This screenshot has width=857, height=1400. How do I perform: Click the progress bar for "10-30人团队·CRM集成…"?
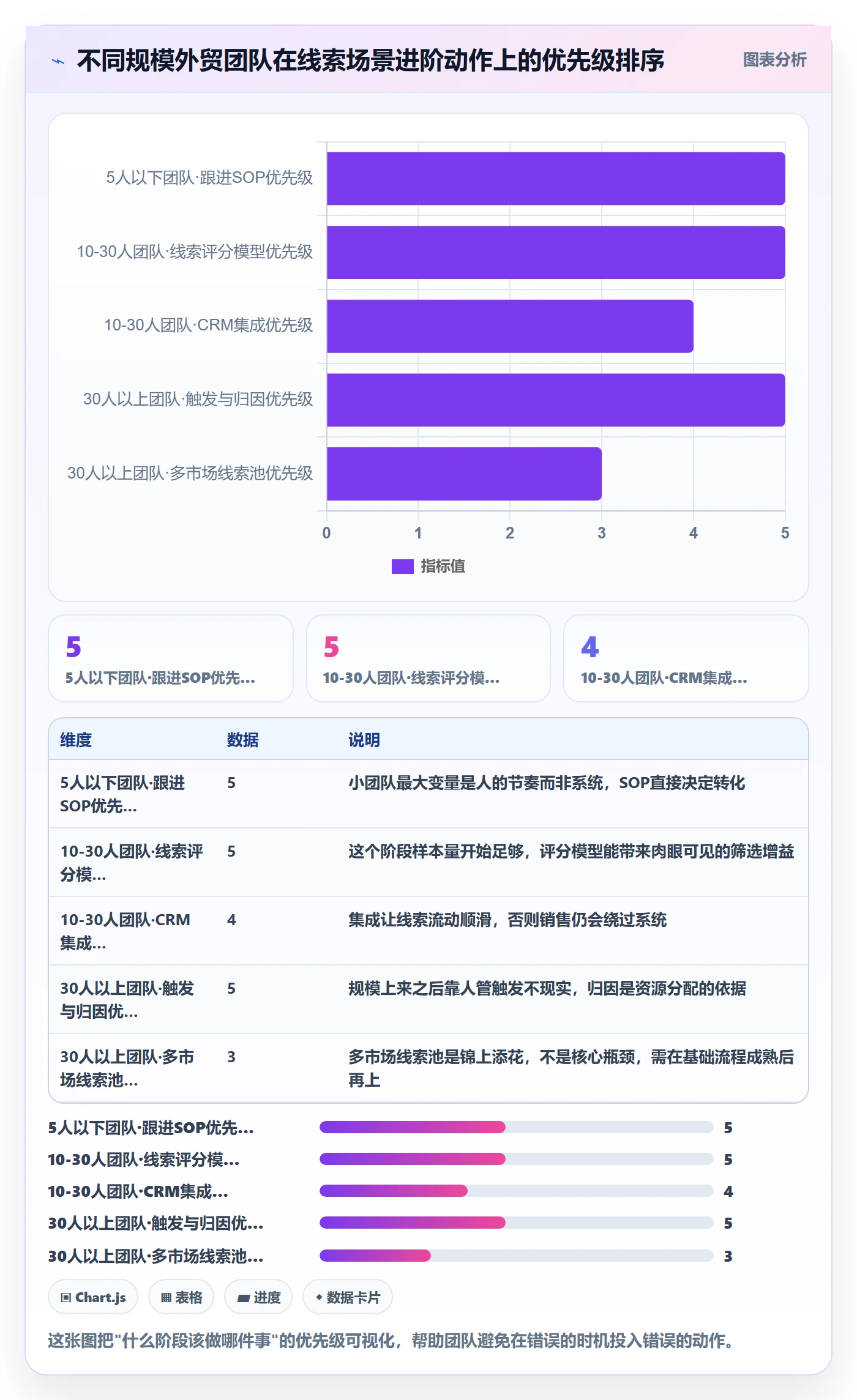pos(517,1191)
